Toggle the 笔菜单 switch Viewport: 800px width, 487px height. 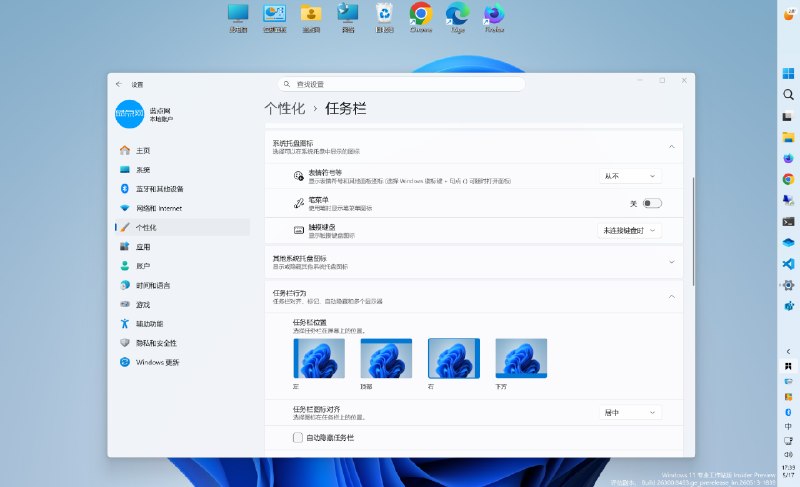click(652, 203)
